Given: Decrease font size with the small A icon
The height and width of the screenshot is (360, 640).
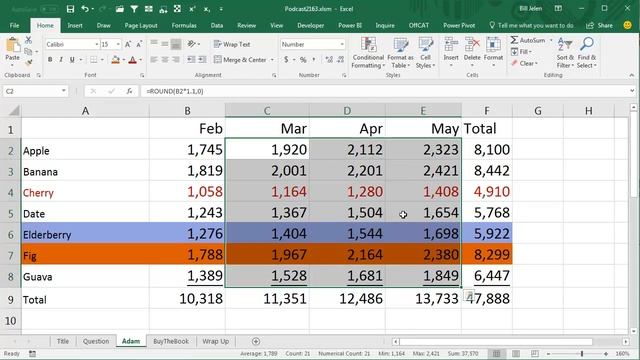Looking at the screenshot, I should pyautogui.click(x=139, y=44).
